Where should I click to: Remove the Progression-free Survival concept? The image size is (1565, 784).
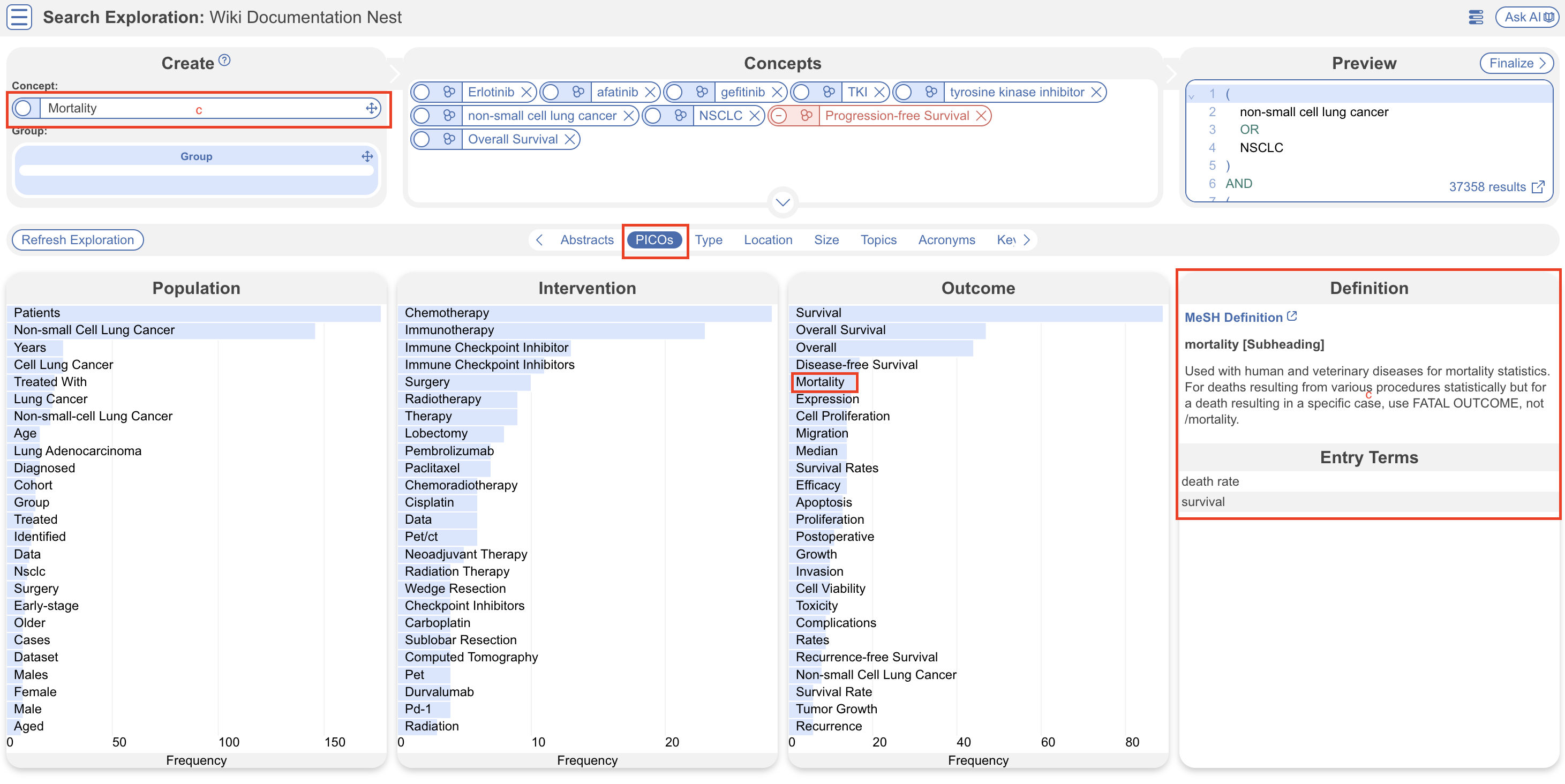pos(981,116)
